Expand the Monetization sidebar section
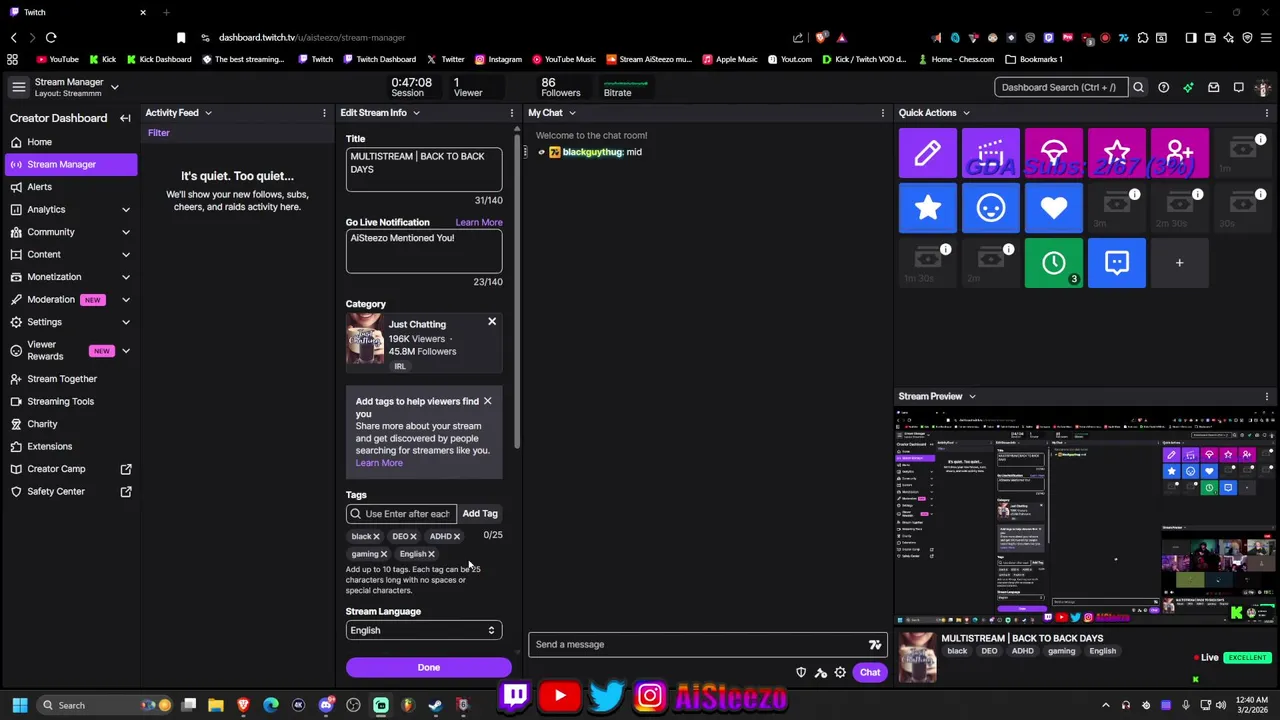The height and width of the screenshot is (720, 1280). 126,277
